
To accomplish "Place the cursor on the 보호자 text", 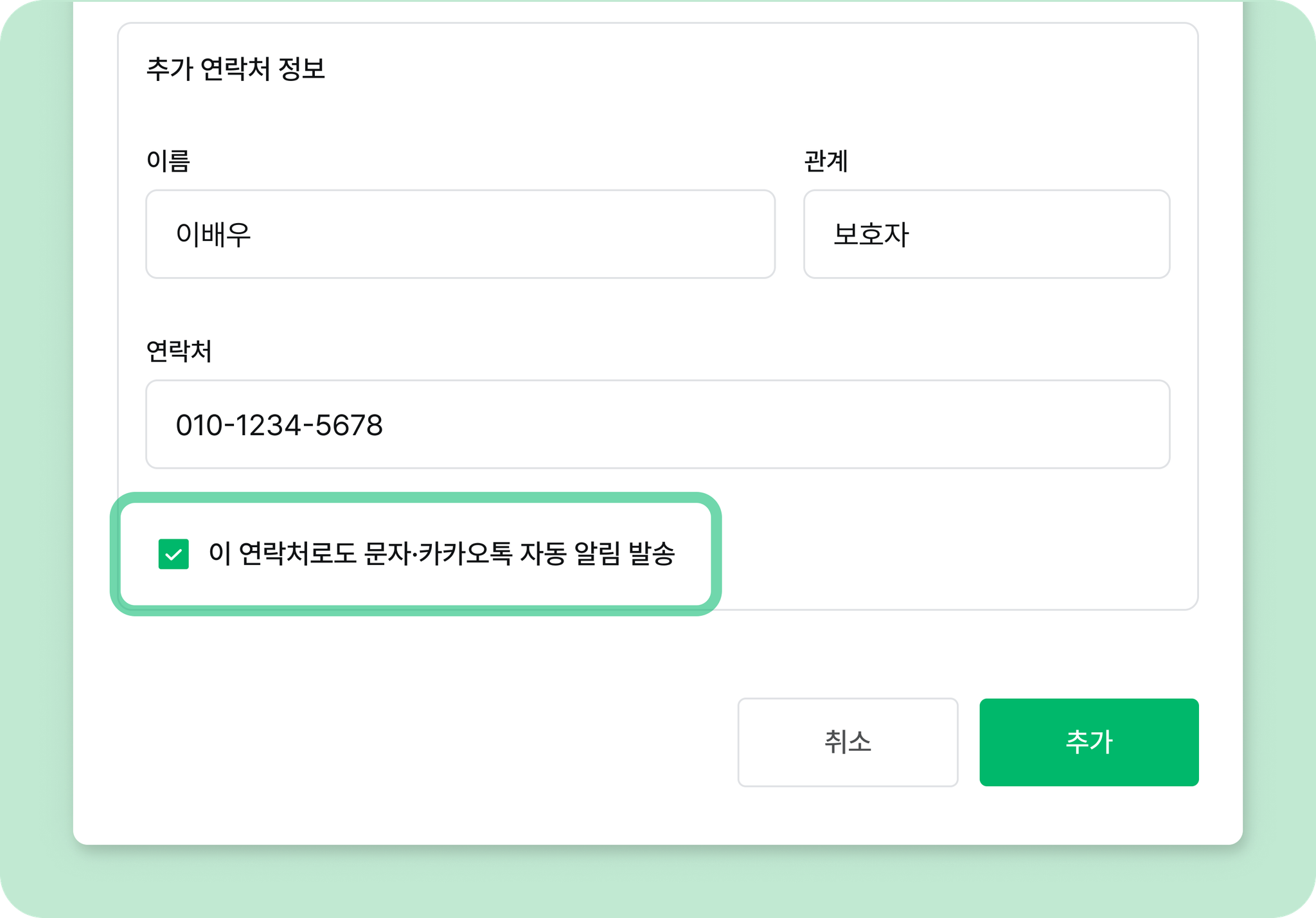I will [871, 234].
